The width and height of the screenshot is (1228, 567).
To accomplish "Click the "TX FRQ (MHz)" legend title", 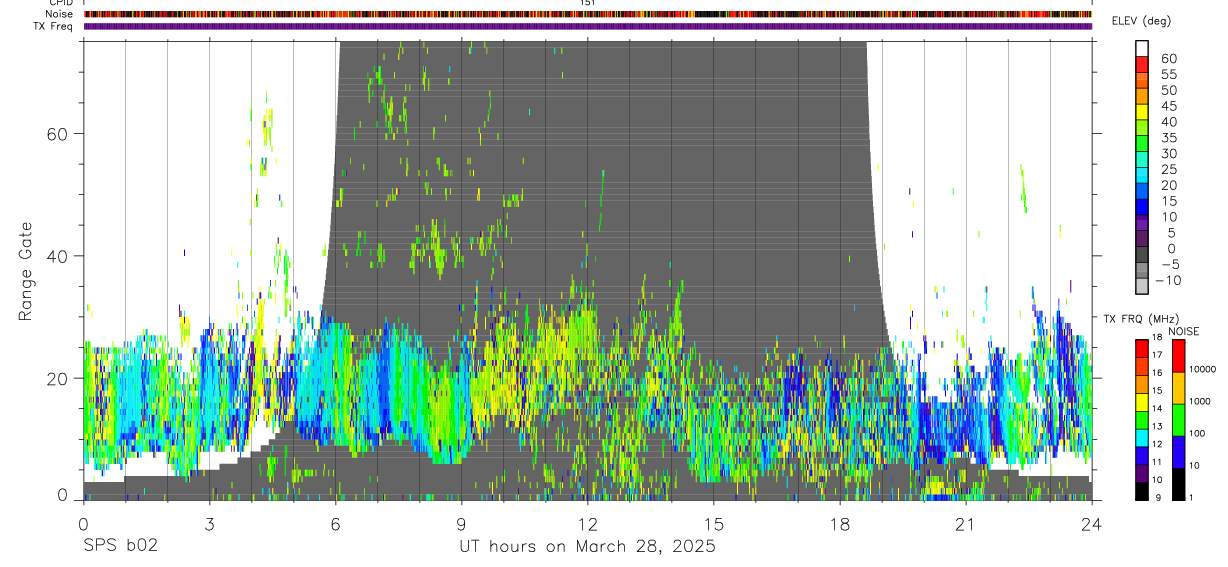I will click(1140, 318).
